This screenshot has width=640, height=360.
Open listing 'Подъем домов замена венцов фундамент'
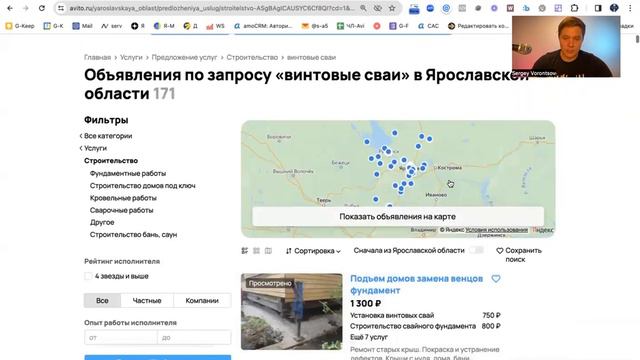[x=416, y=284]
